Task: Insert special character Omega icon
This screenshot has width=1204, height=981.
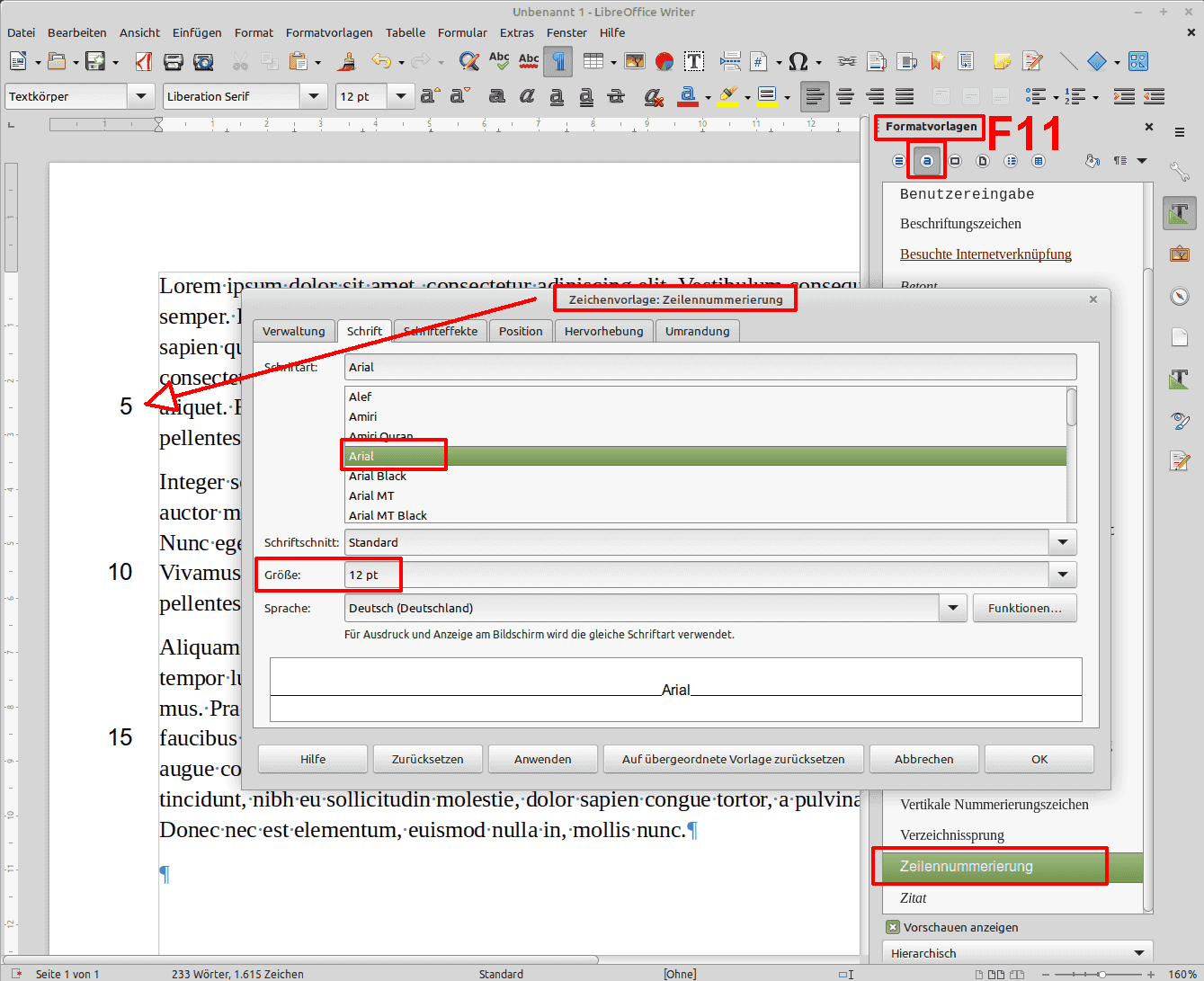Action: [798, 61]
